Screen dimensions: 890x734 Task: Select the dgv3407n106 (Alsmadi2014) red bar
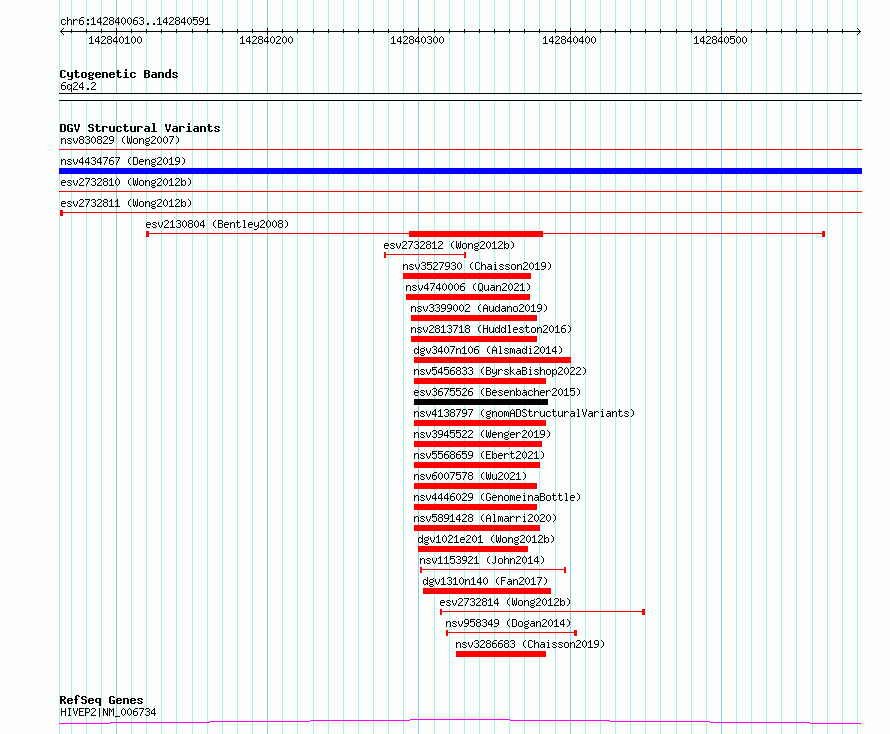[492, 360]
